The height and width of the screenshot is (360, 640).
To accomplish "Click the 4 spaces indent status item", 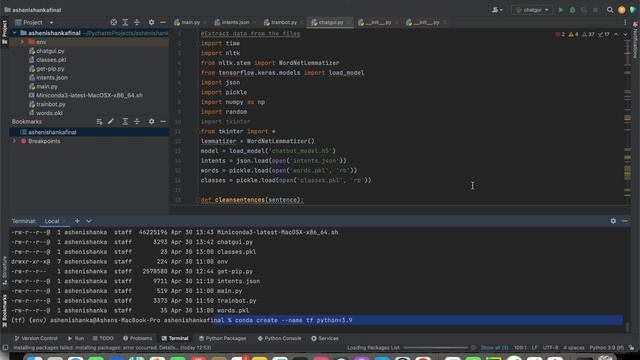I will 574,348.
